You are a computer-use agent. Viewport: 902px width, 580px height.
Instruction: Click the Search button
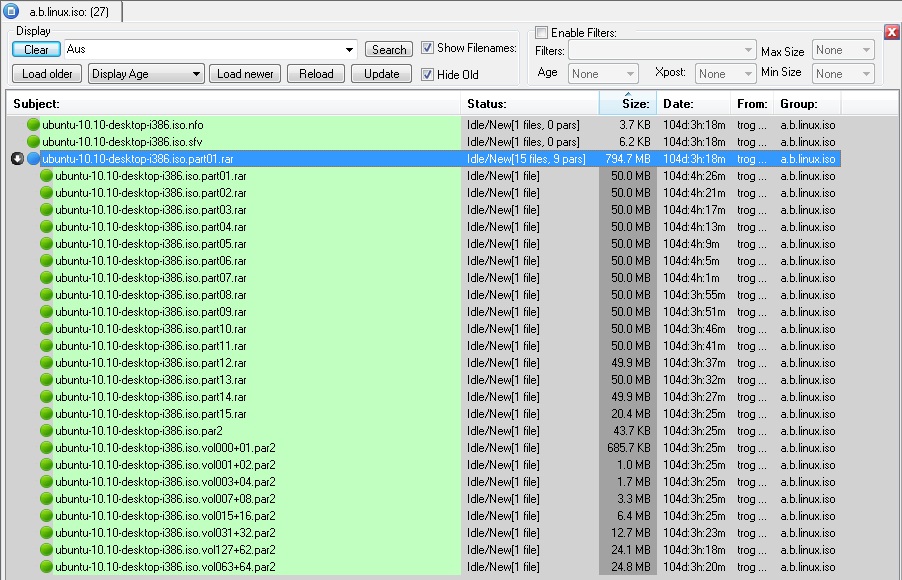pyautogui.click(x=389, y=49)
